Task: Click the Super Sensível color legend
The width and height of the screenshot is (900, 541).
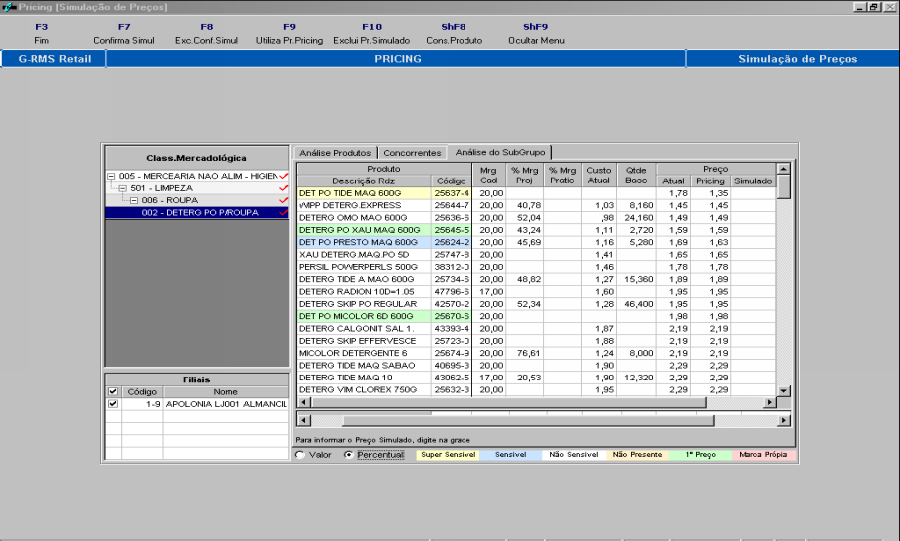Action: point(447,455)
